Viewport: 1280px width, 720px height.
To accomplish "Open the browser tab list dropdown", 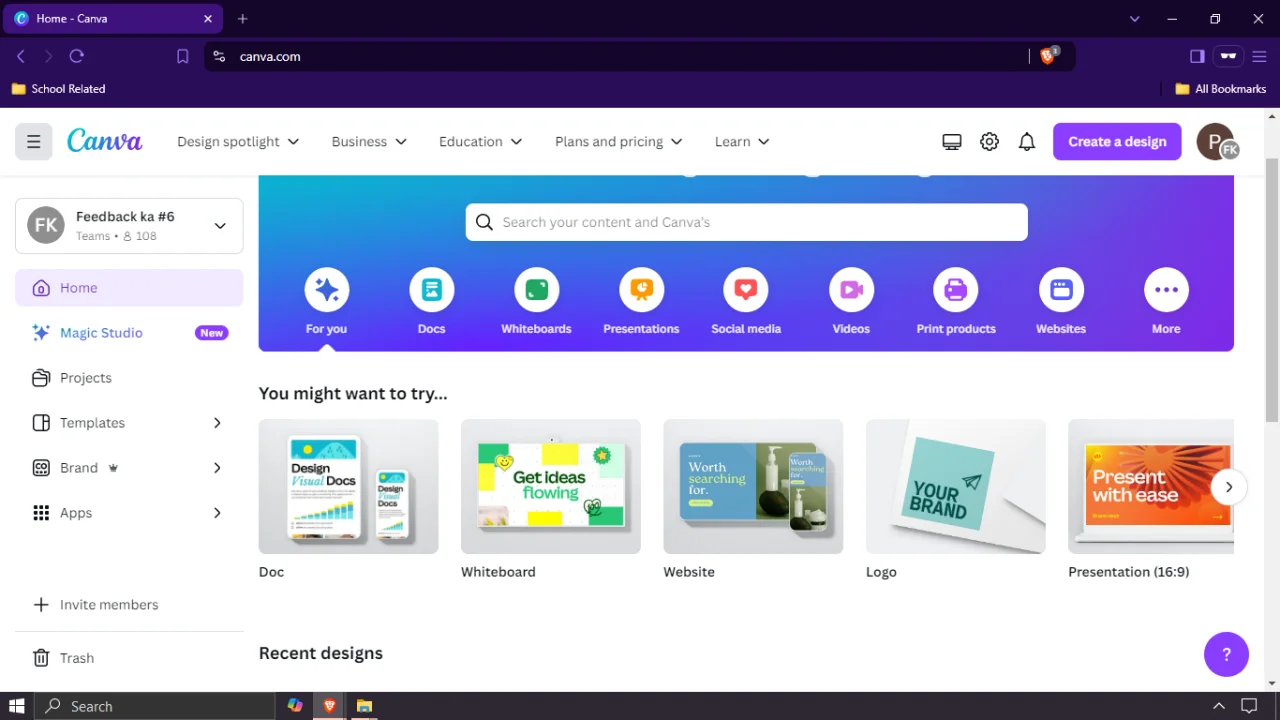I will tap(1134, 19).
